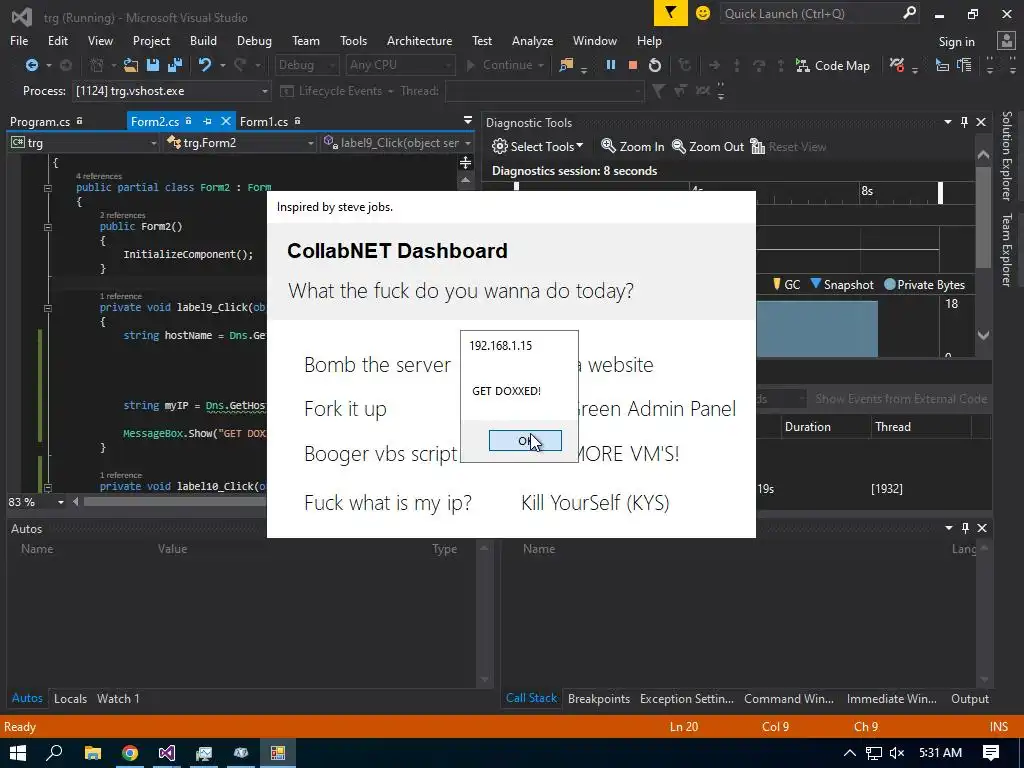Open the label9_Click member dropdown

(397, 142)
